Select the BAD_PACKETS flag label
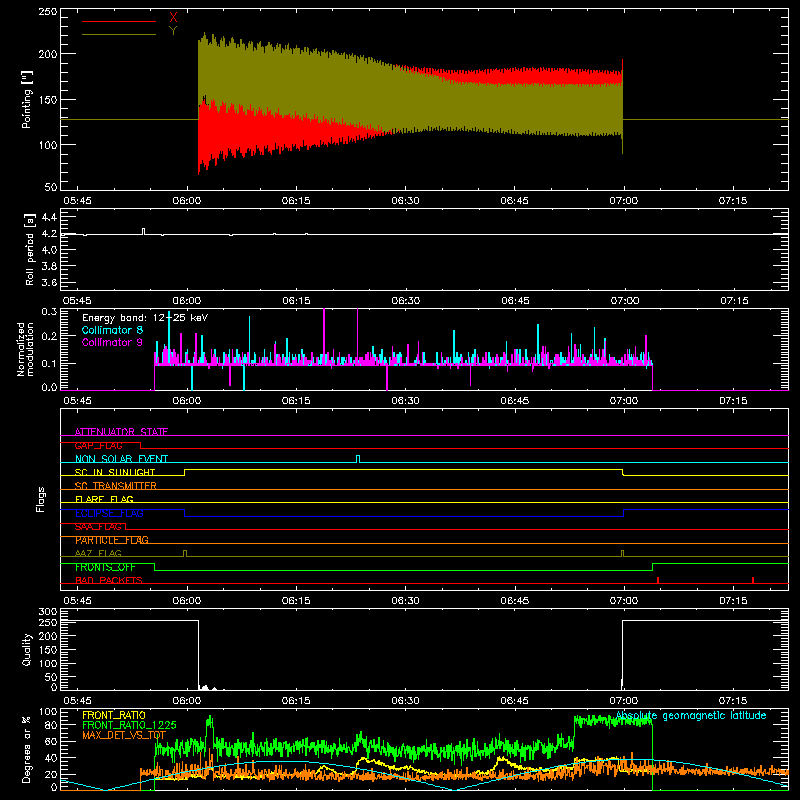800x800 pixels. click(x=109, y=580)
